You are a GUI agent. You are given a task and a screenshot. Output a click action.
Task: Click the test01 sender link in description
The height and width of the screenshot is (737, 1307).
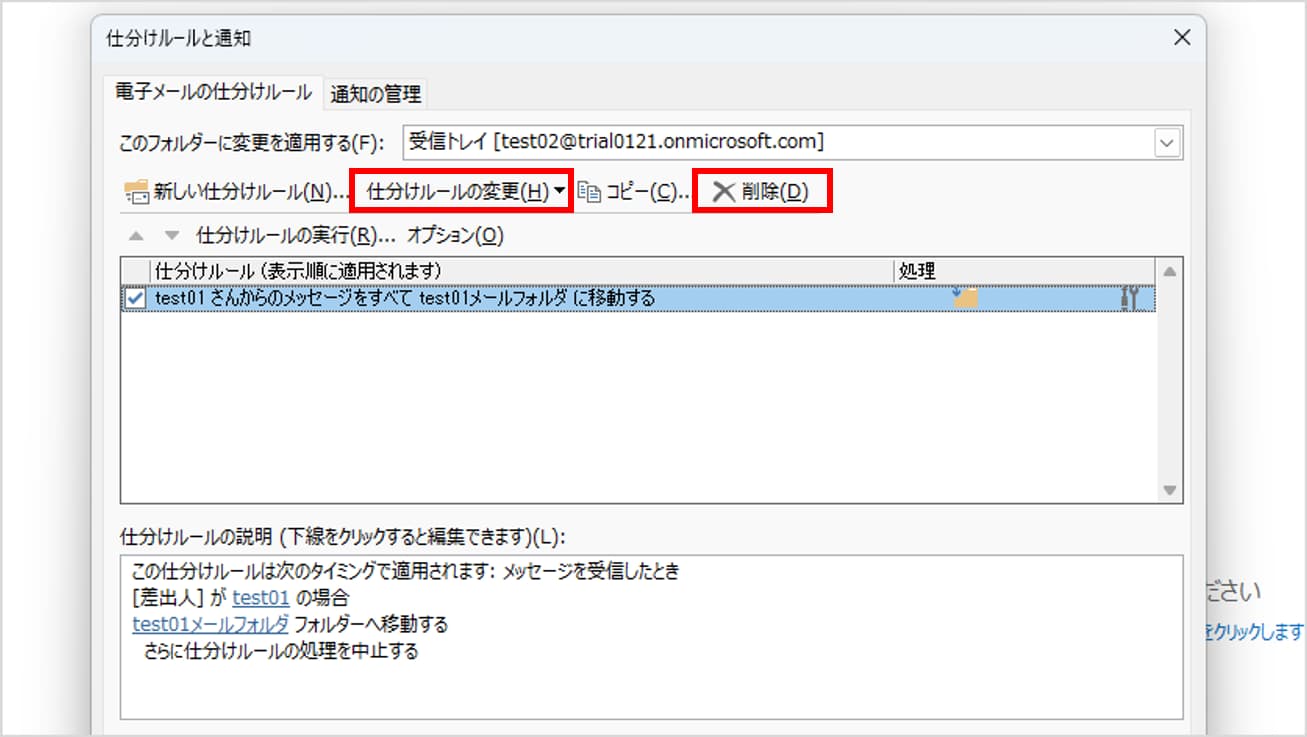[x=261, y=598]
